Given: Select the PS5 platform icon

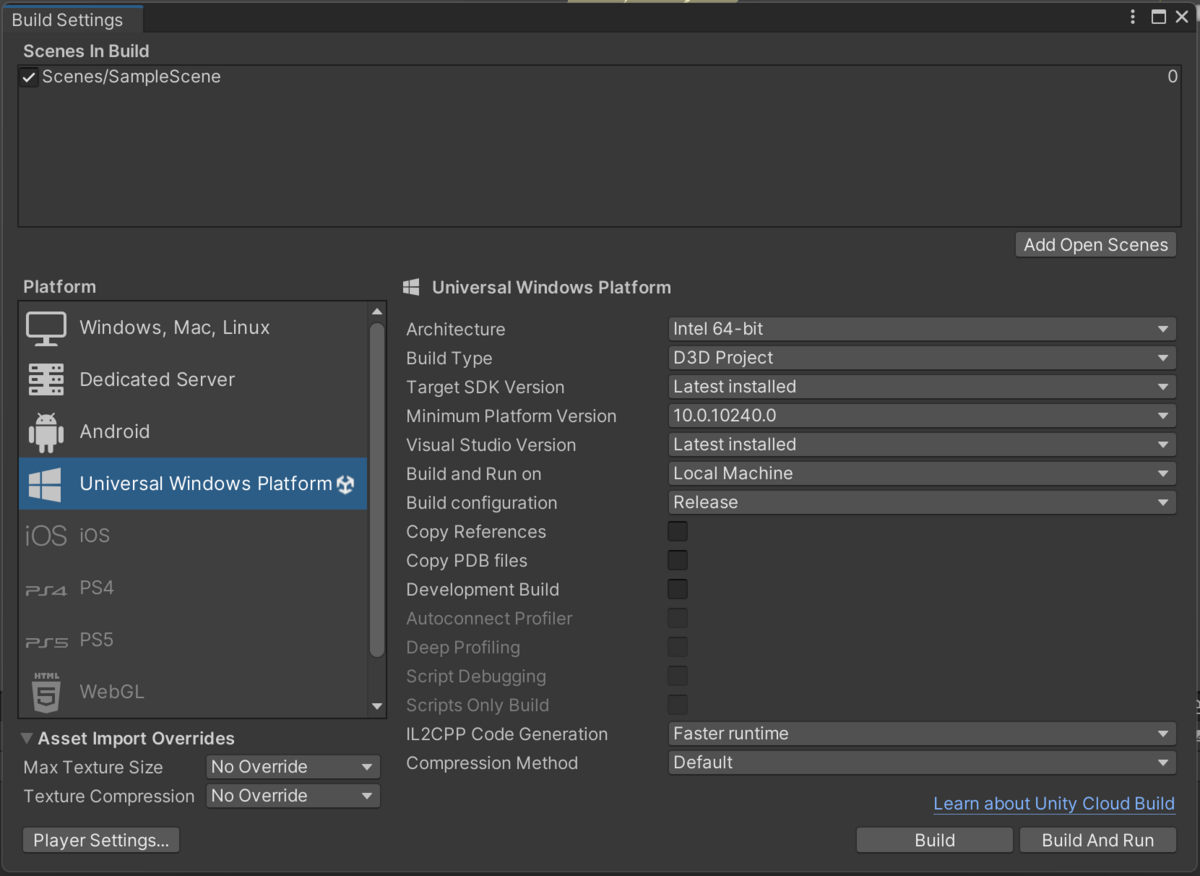Looking at the screenshot, I should [46, 642].
